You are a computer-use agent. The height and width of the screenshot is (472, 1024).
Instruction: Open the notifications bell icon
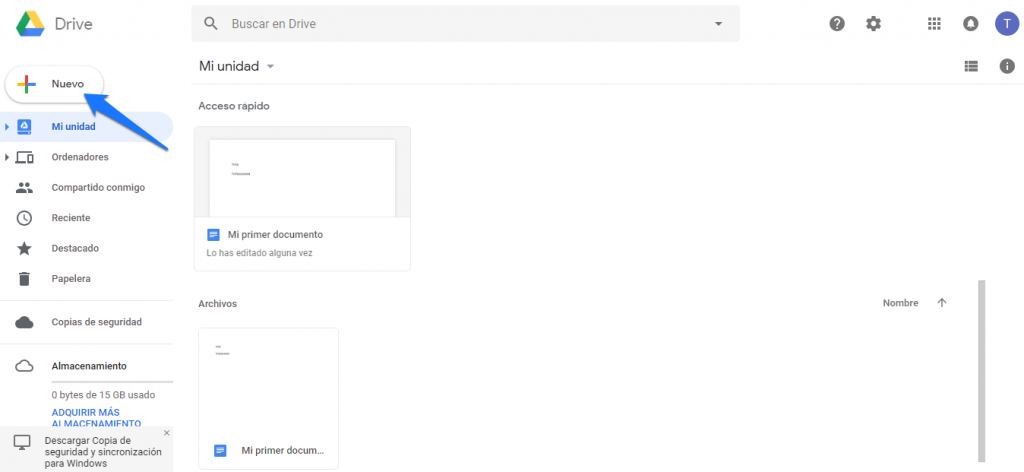click(970, 24)
